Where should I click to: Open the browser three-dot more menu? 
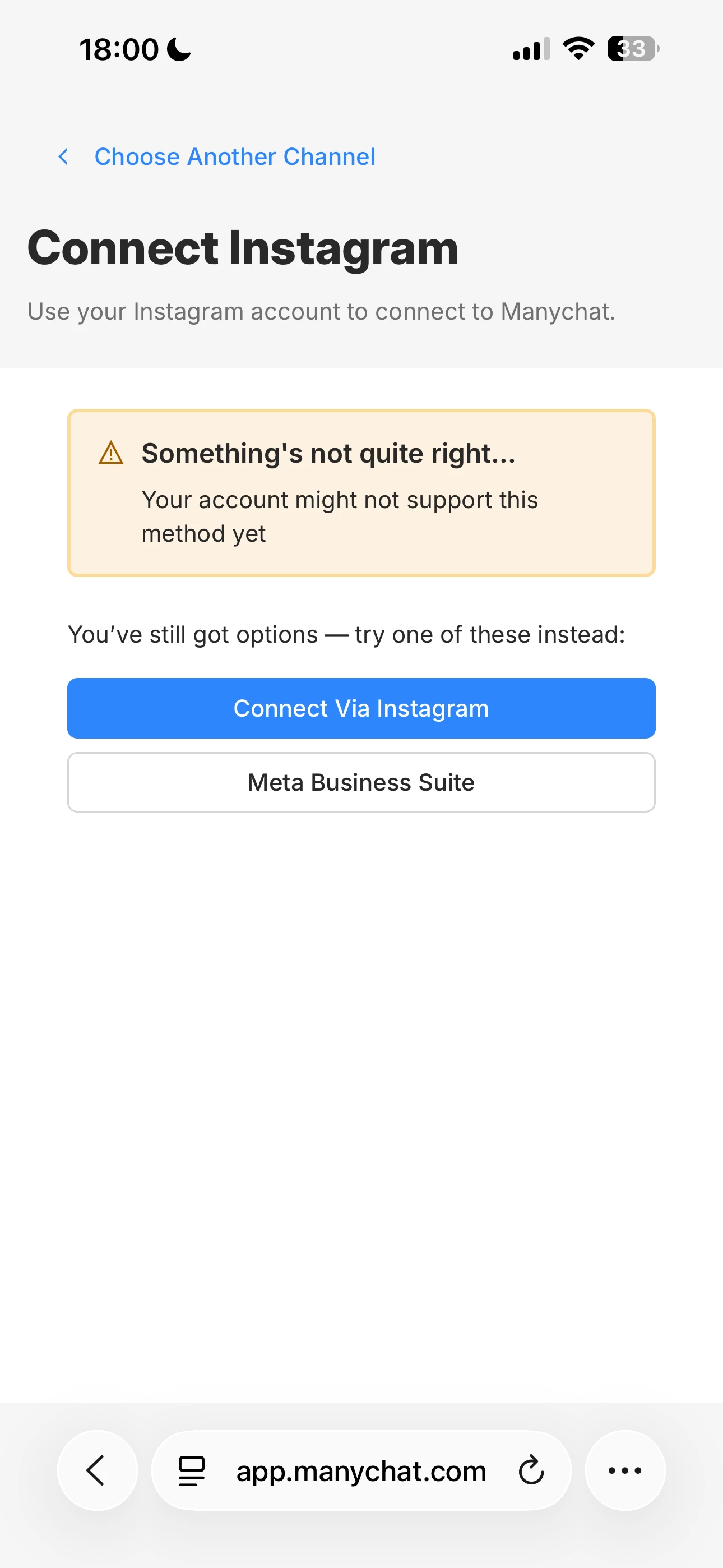[624, 1470]
